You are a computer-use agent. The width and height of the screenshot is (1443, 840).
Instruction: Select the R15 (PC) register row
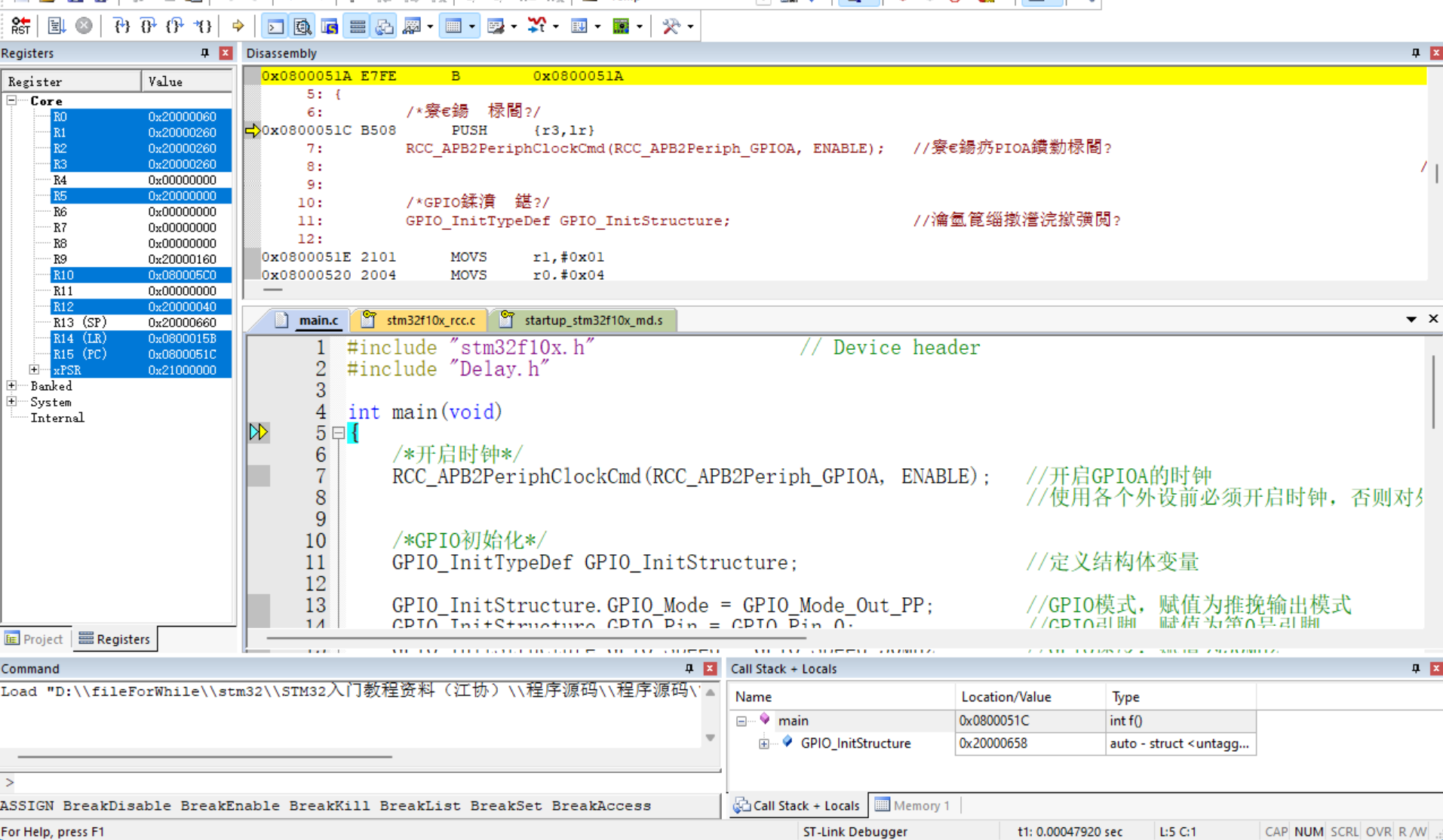tap(141, 354)
